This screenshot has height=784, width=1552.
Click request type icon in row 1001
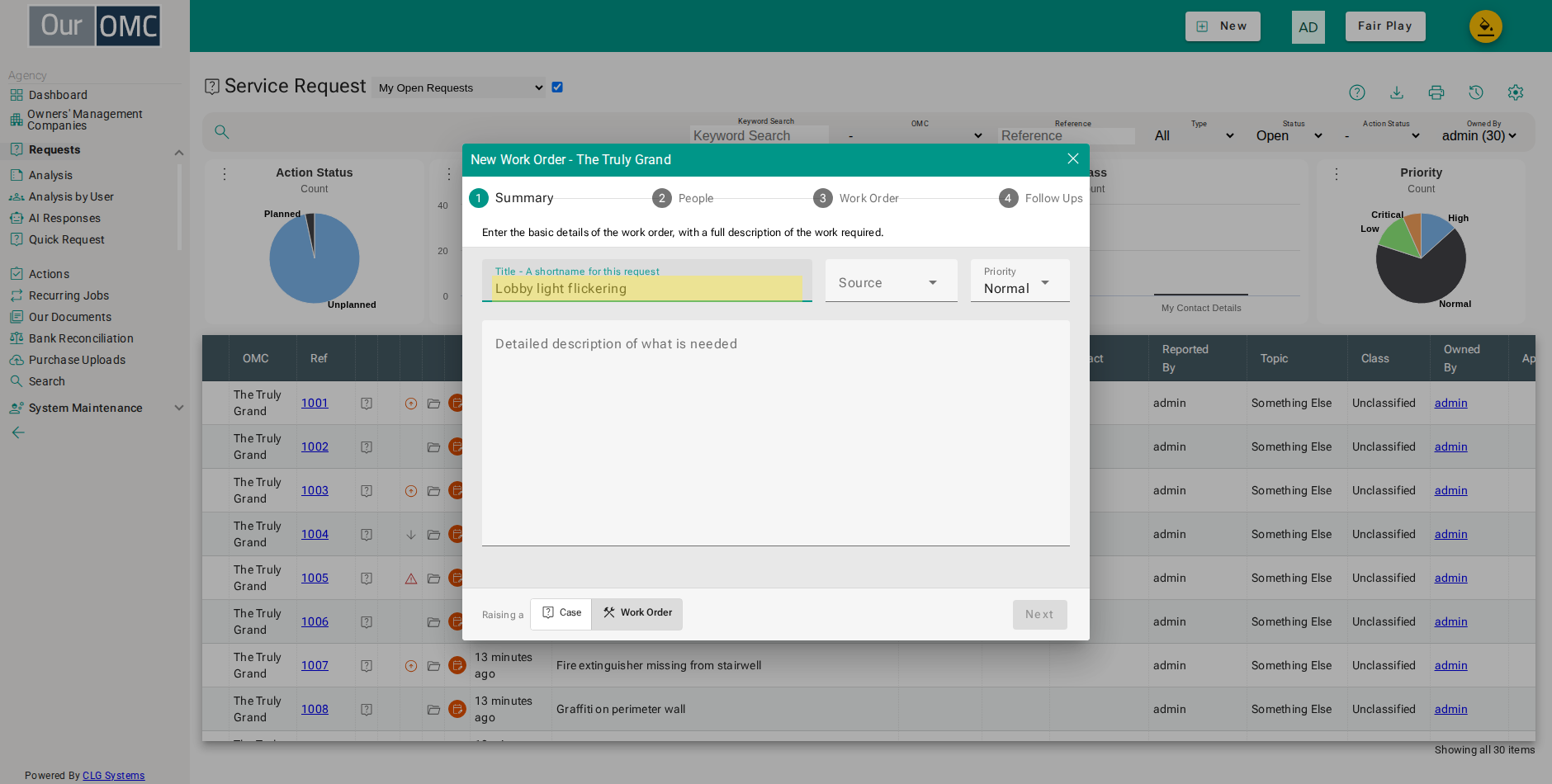(x=367, y=404)
